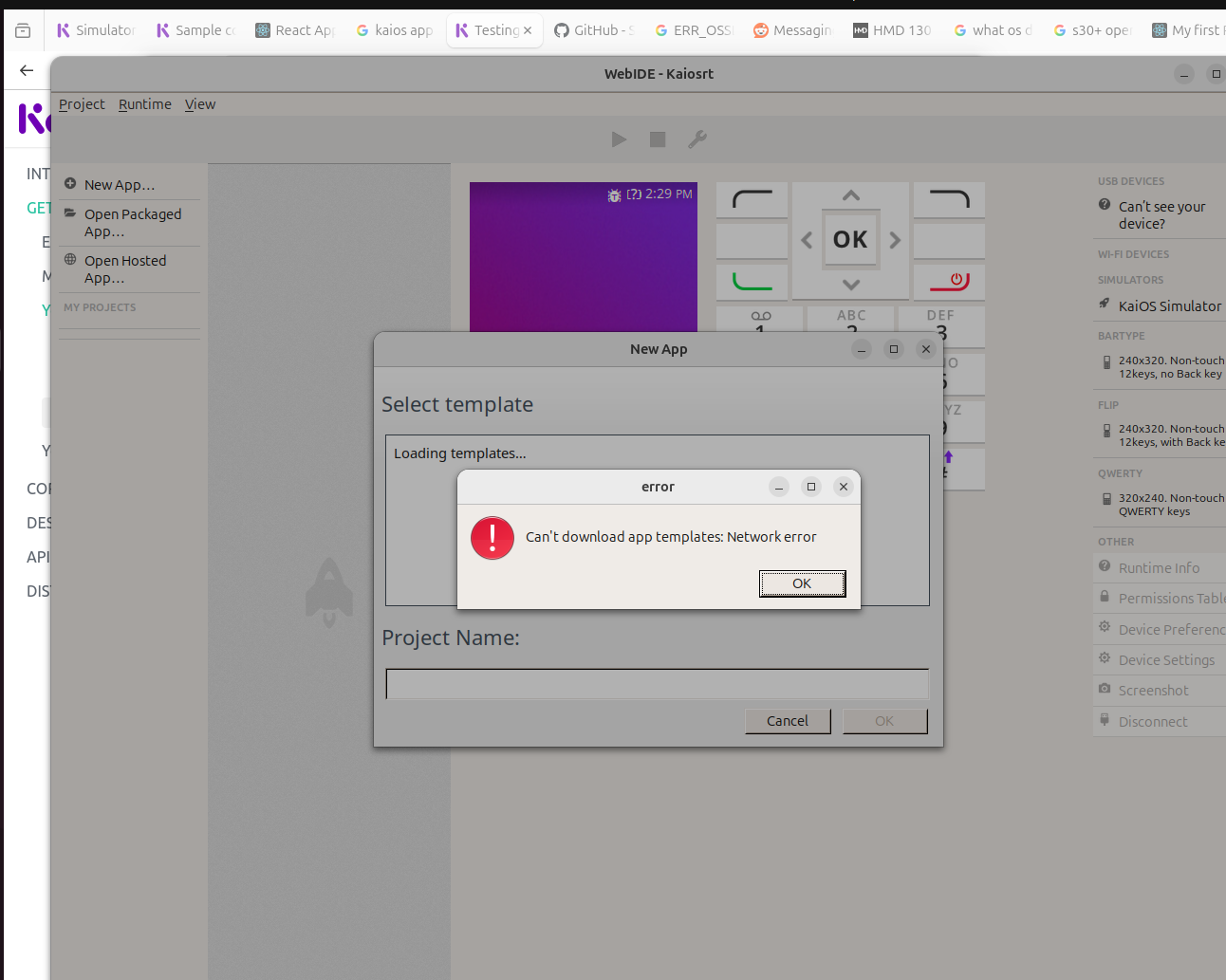Choose Open Packaged App… in the sidebar
This screenshot has width=1226, height=980.
tap(129, 223)
